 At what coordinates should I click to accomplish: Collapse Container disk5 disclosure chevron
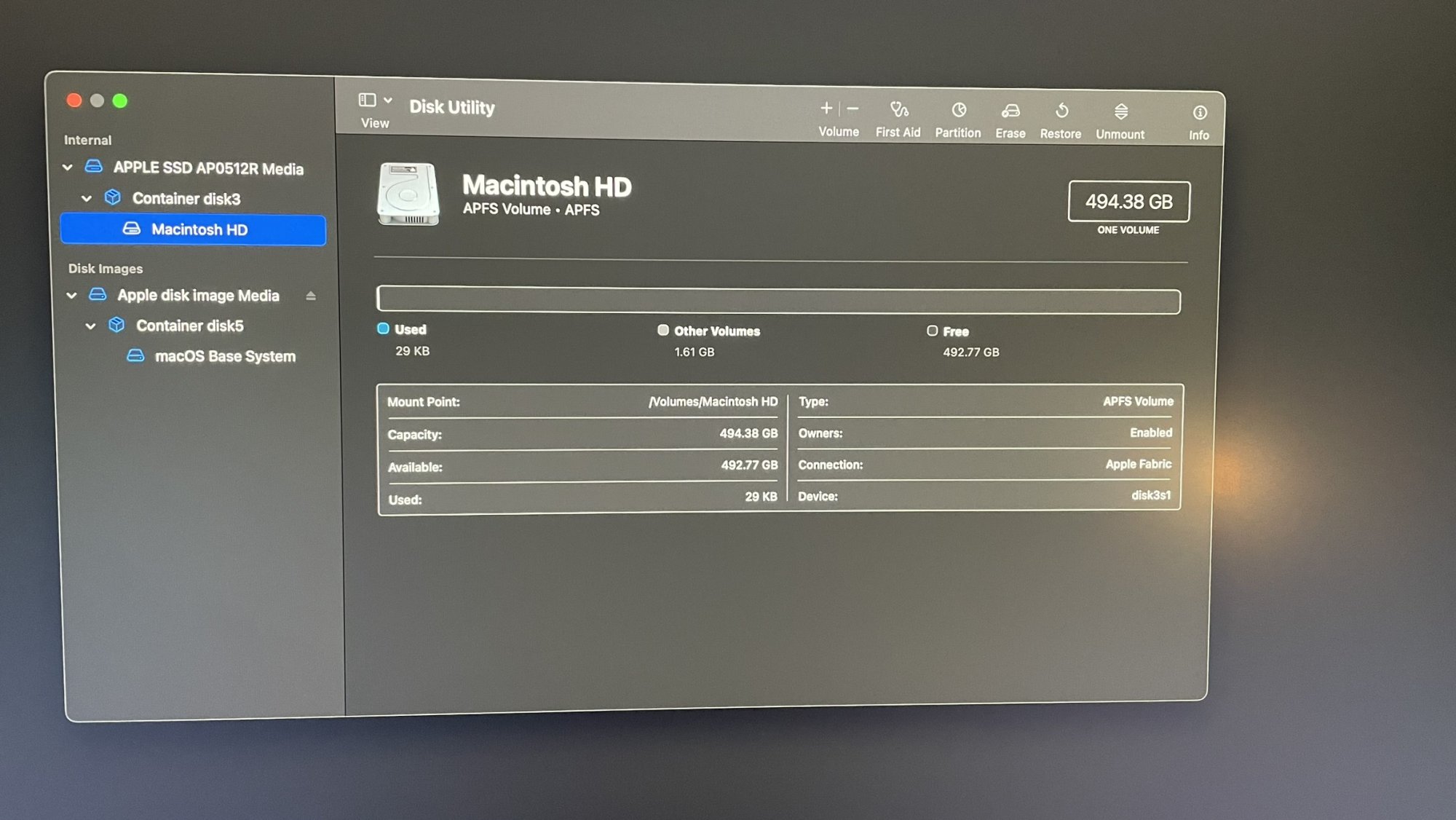(91, 326)
